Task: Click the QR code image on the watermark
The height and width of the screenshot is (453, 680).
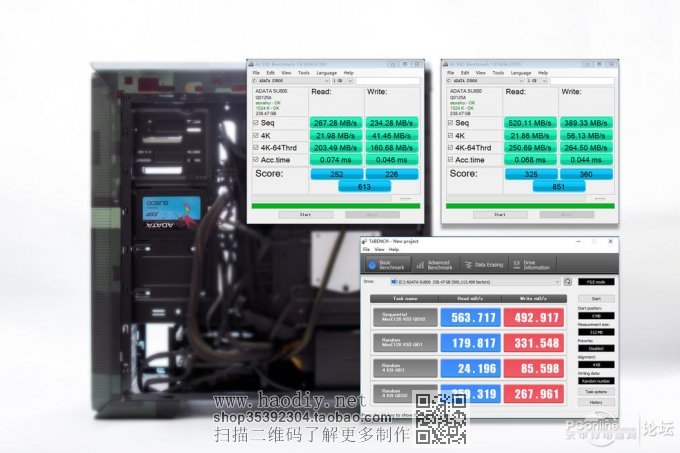Action: click(x=440, y=418)
